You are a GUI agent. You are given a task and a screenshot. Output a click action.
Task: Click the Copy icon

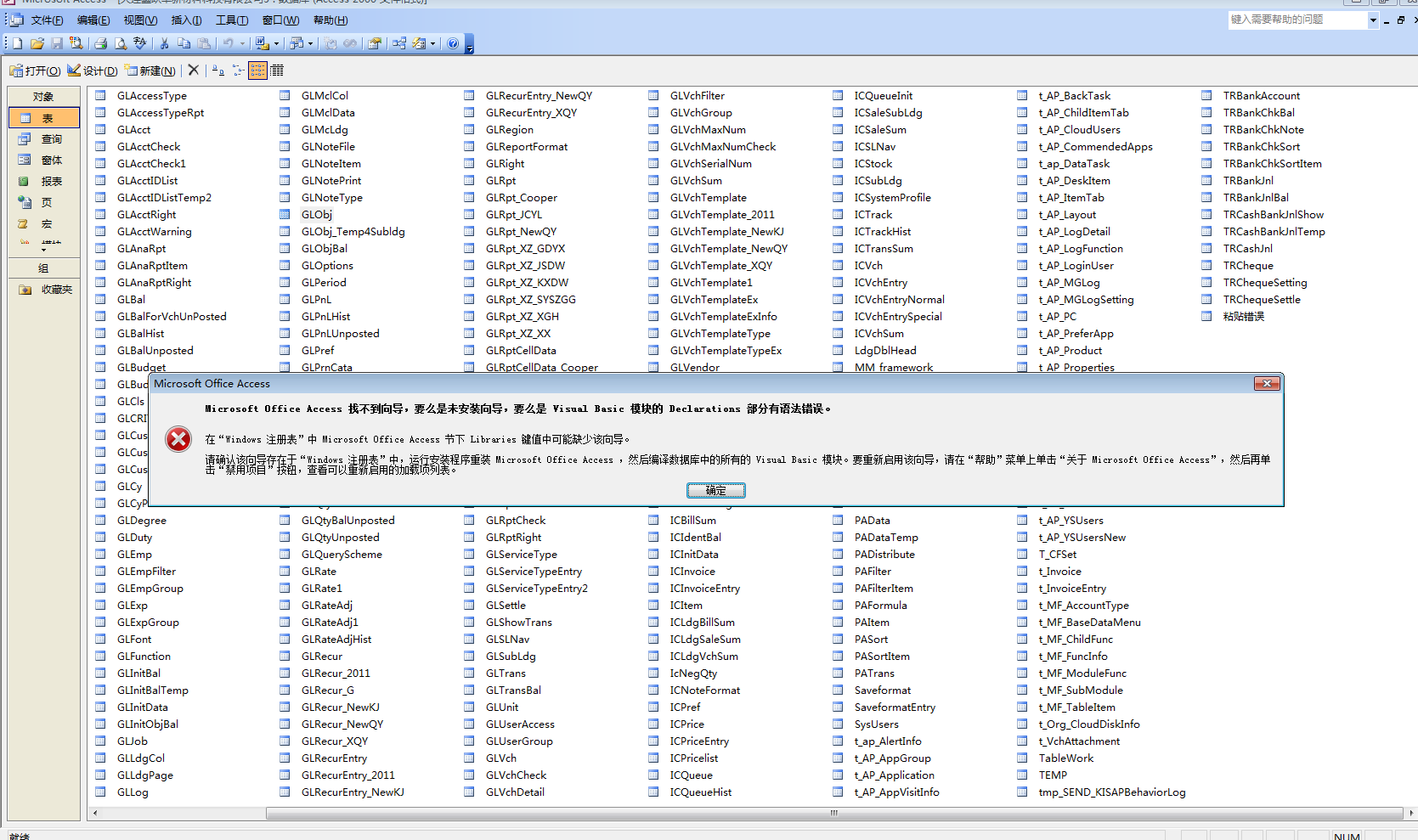tap(184, 43)
